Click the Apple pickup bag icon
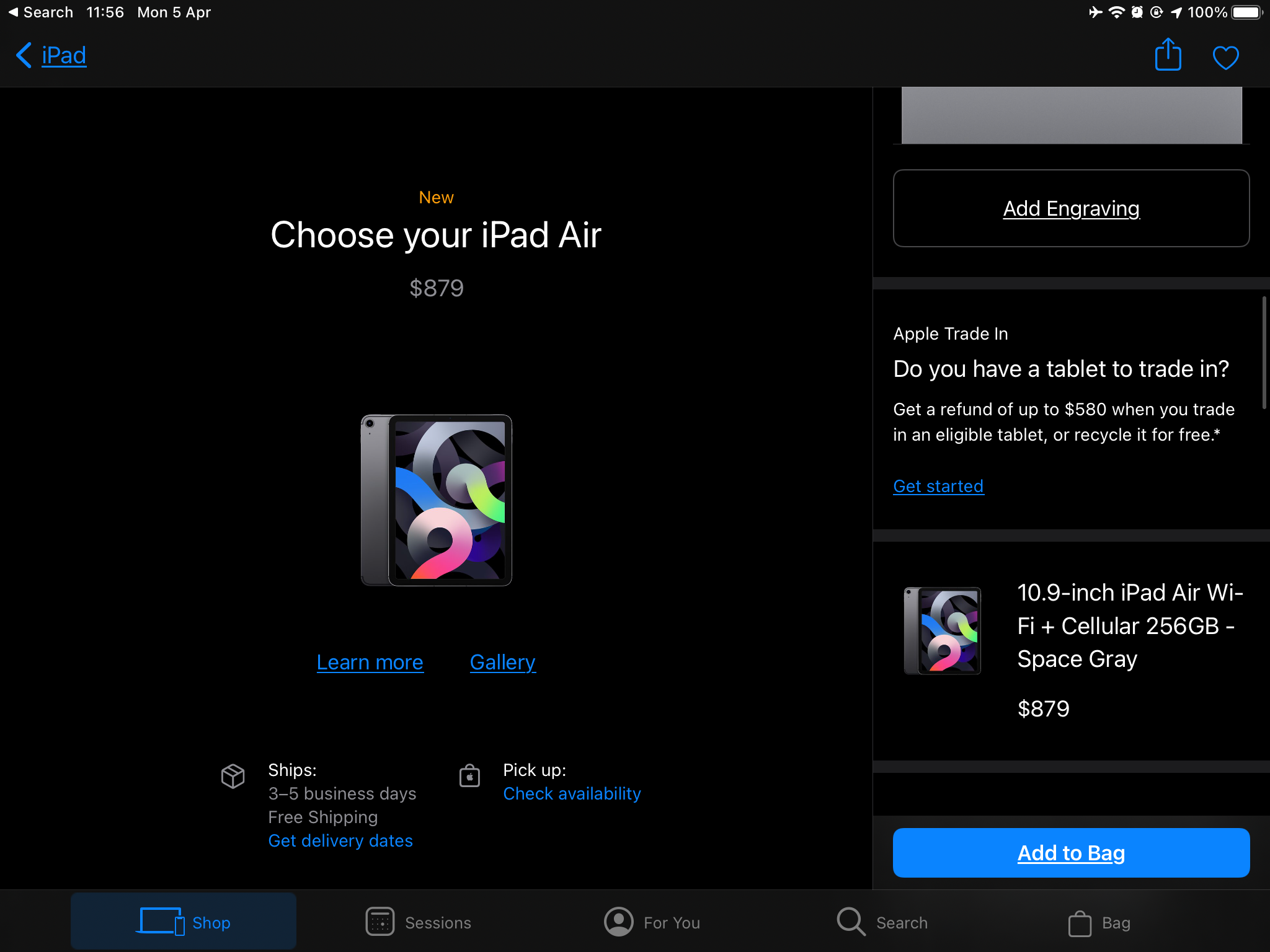 (x=469, y=775)
